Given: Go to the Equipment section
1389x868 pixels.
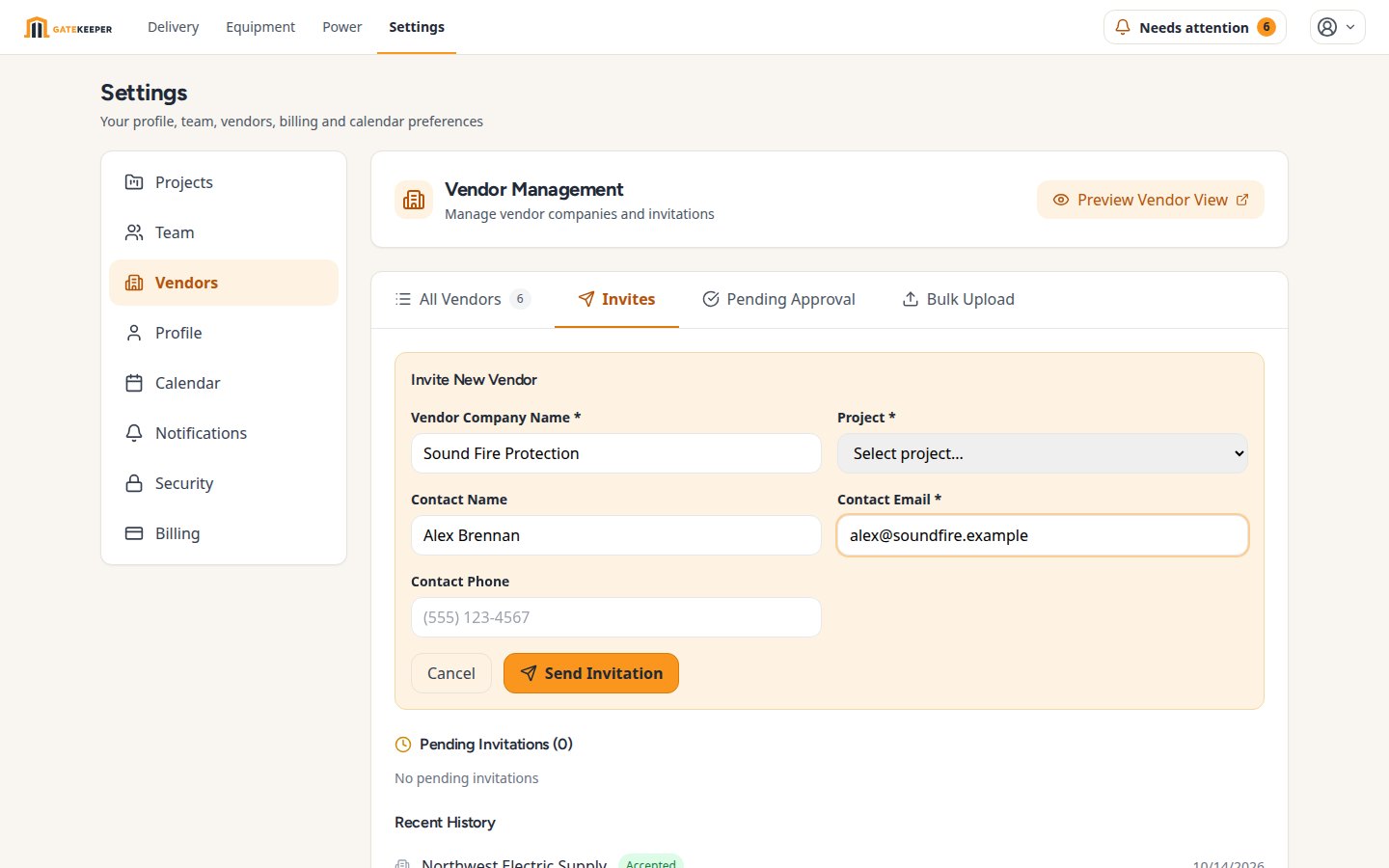Looking at the screenshot, I should (260, 27).
